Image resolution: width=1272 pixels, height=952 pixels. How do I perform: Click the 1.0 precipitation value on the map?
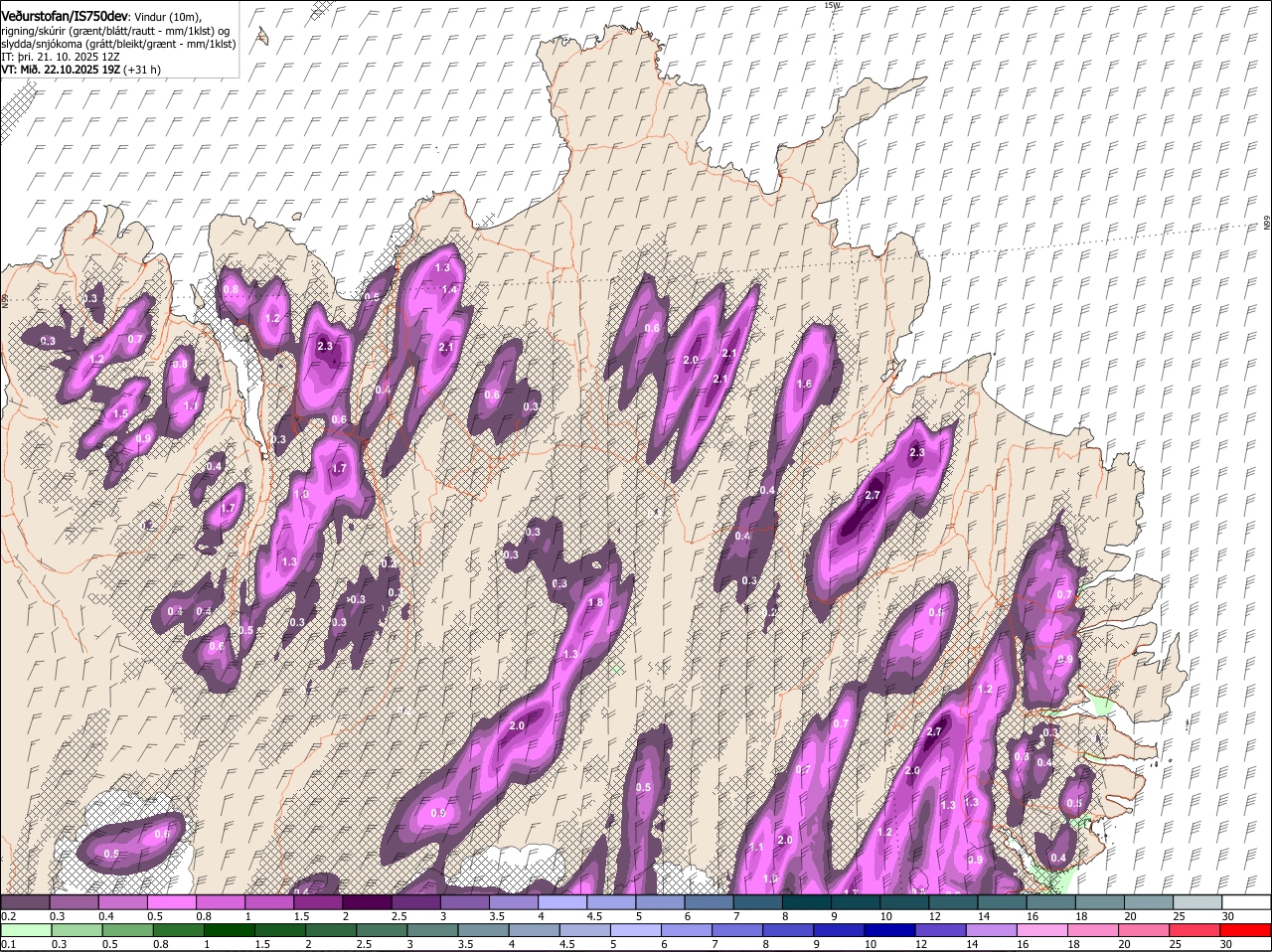pyautogui.click(x=302, y=494)
